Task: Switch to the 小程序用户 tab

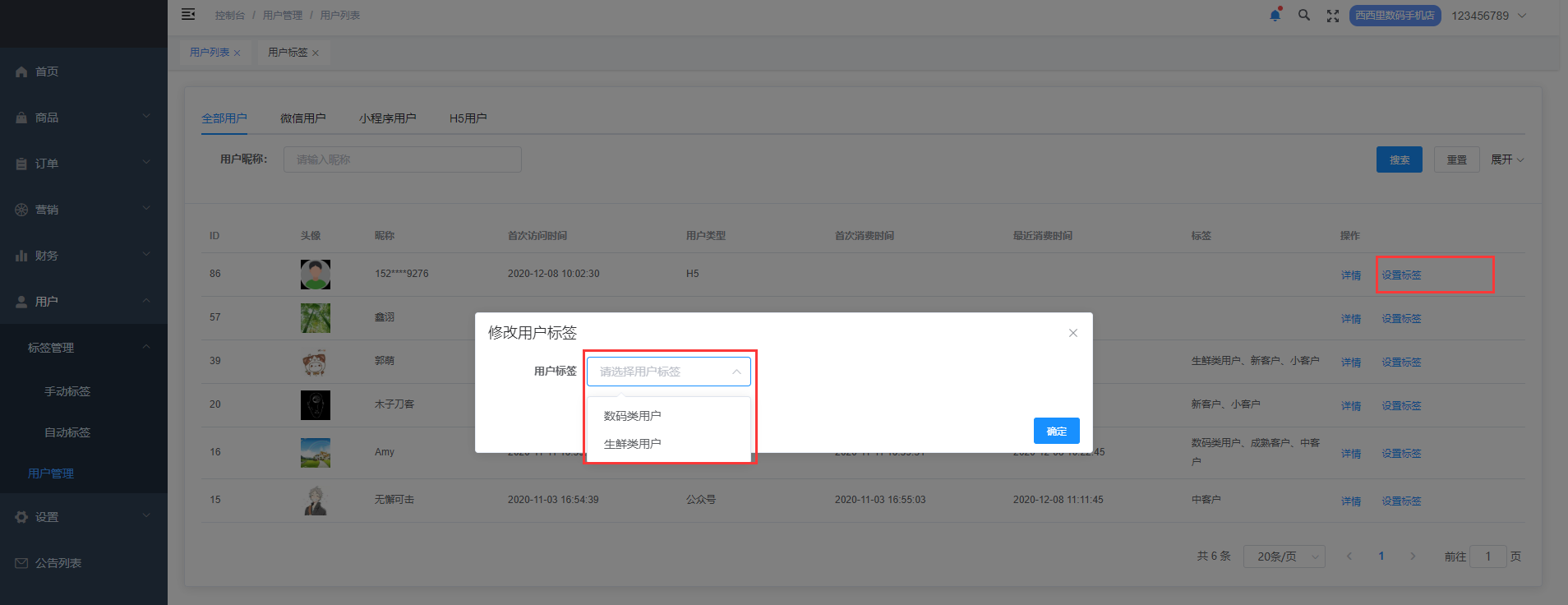Action: (x=387, y=118)
